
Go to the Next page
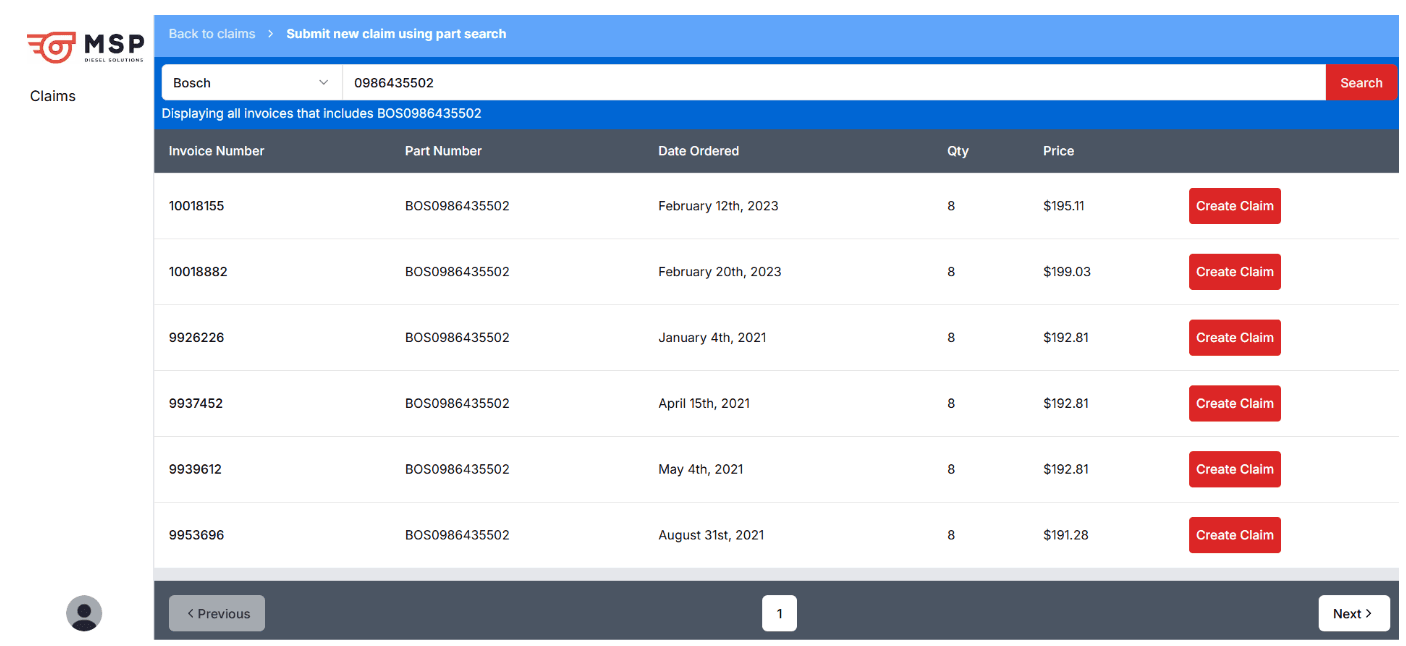[x=1353, y=614]
